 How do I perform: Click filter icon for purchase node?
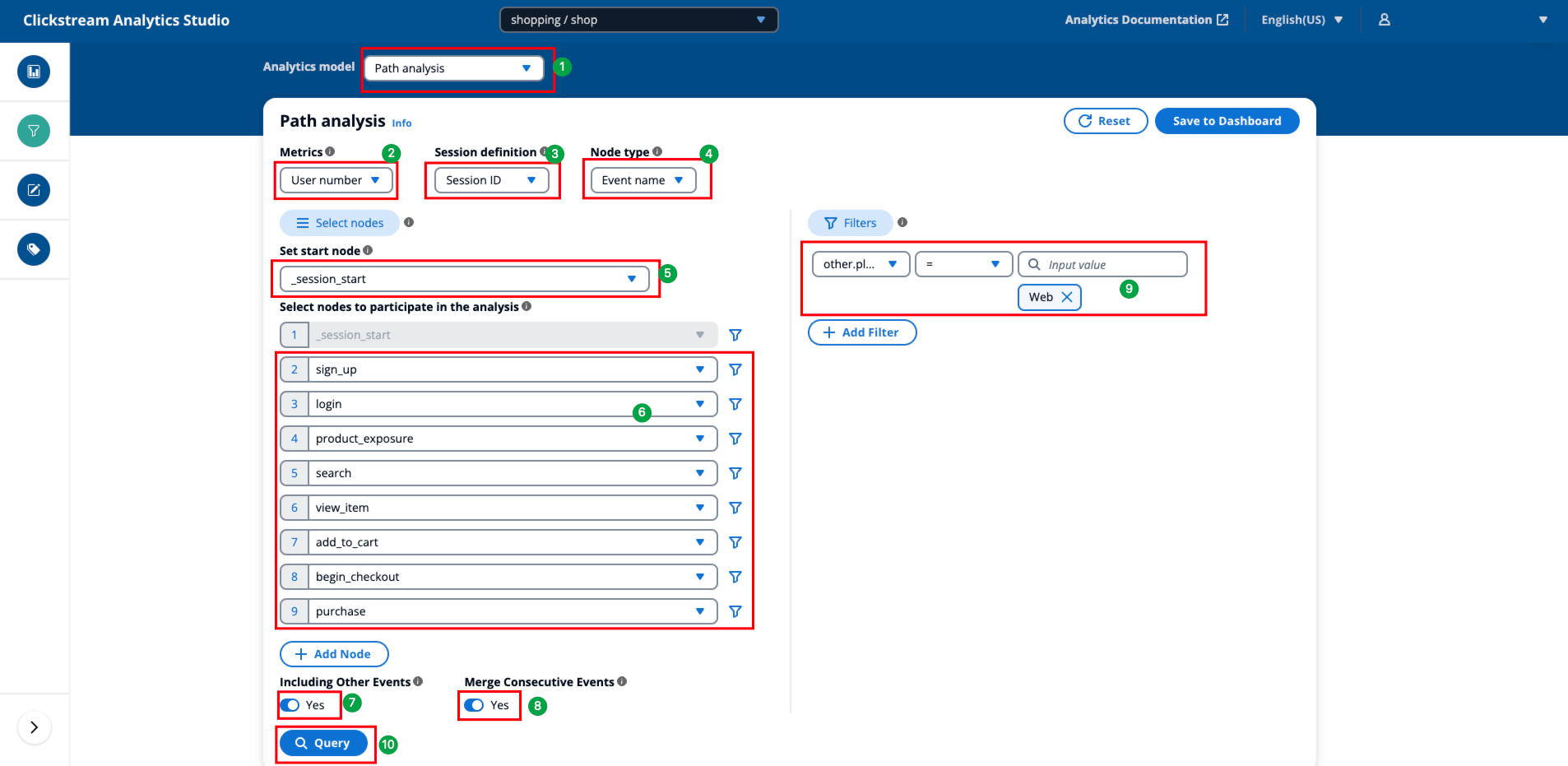(735, 611)
